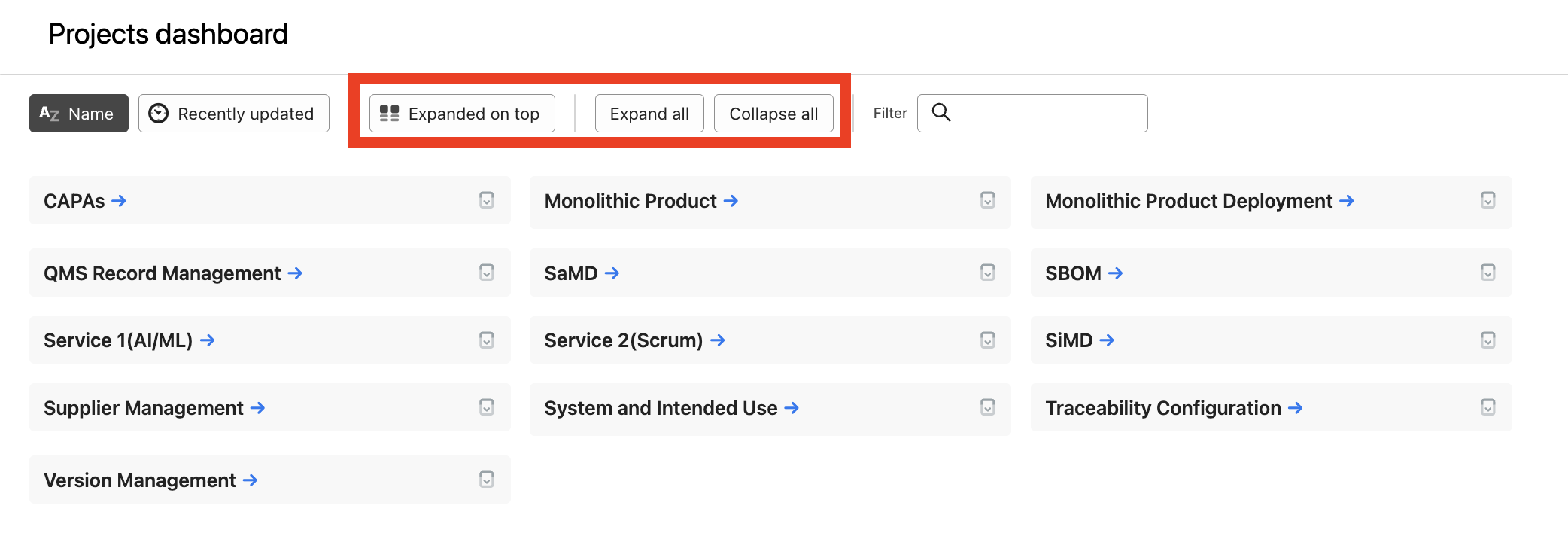This screenshot has width=1568, height=542.
Task: Open Version Management arrow icon
Action: click(251, 480)
